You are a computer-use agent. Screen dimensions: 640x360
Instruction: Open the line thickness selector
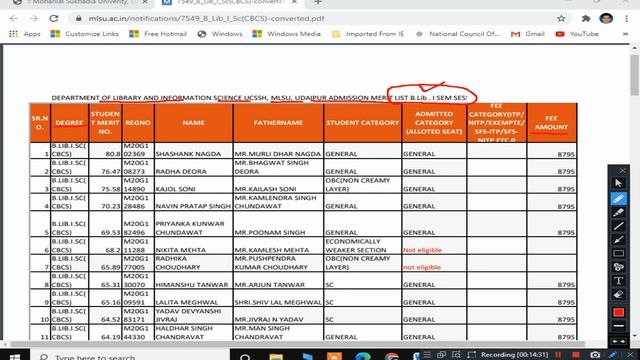pos(618,326)
